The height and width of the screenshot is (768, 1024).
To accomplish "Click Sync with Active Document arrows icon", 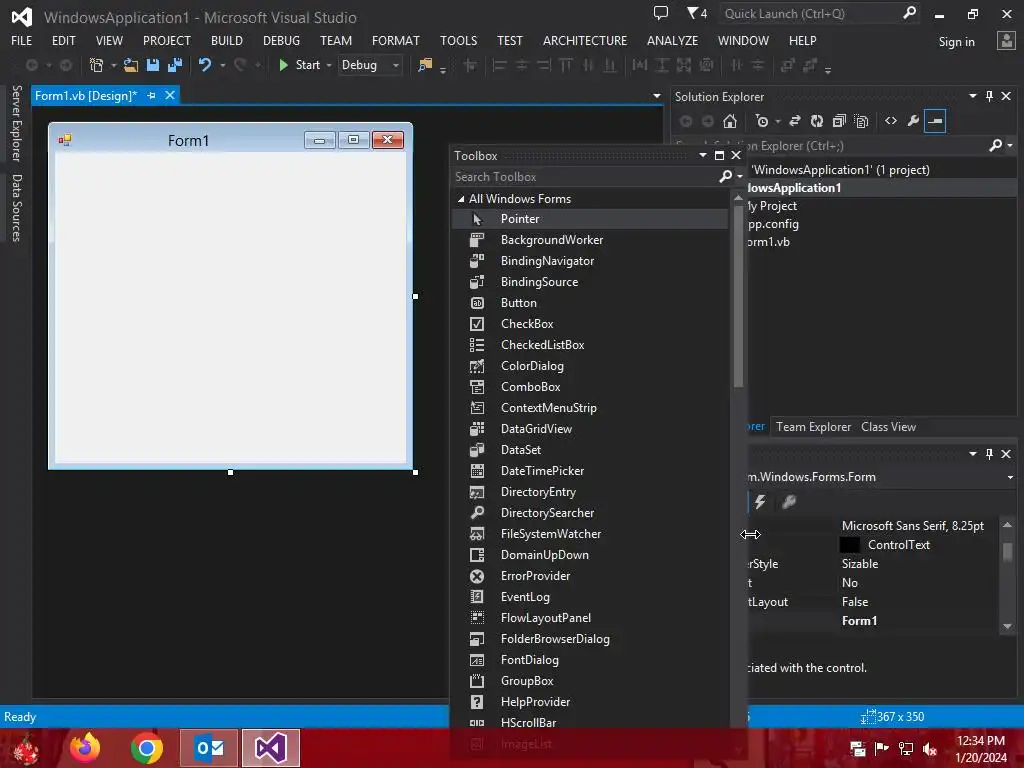I will coord(795,121).
